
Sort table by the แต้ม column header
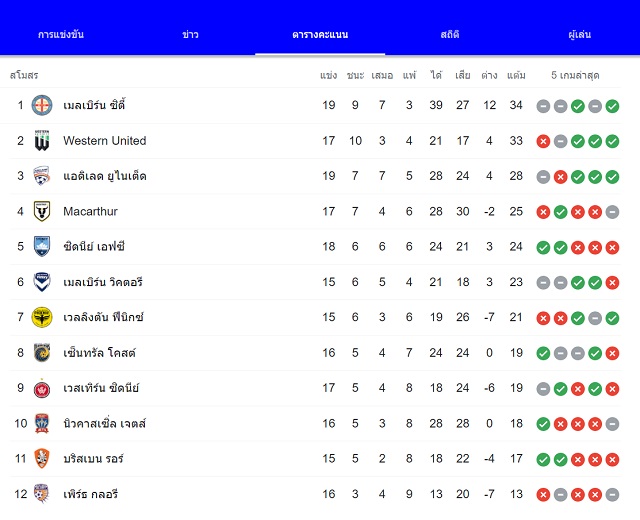pyautogui.click(x=516, y=76)
